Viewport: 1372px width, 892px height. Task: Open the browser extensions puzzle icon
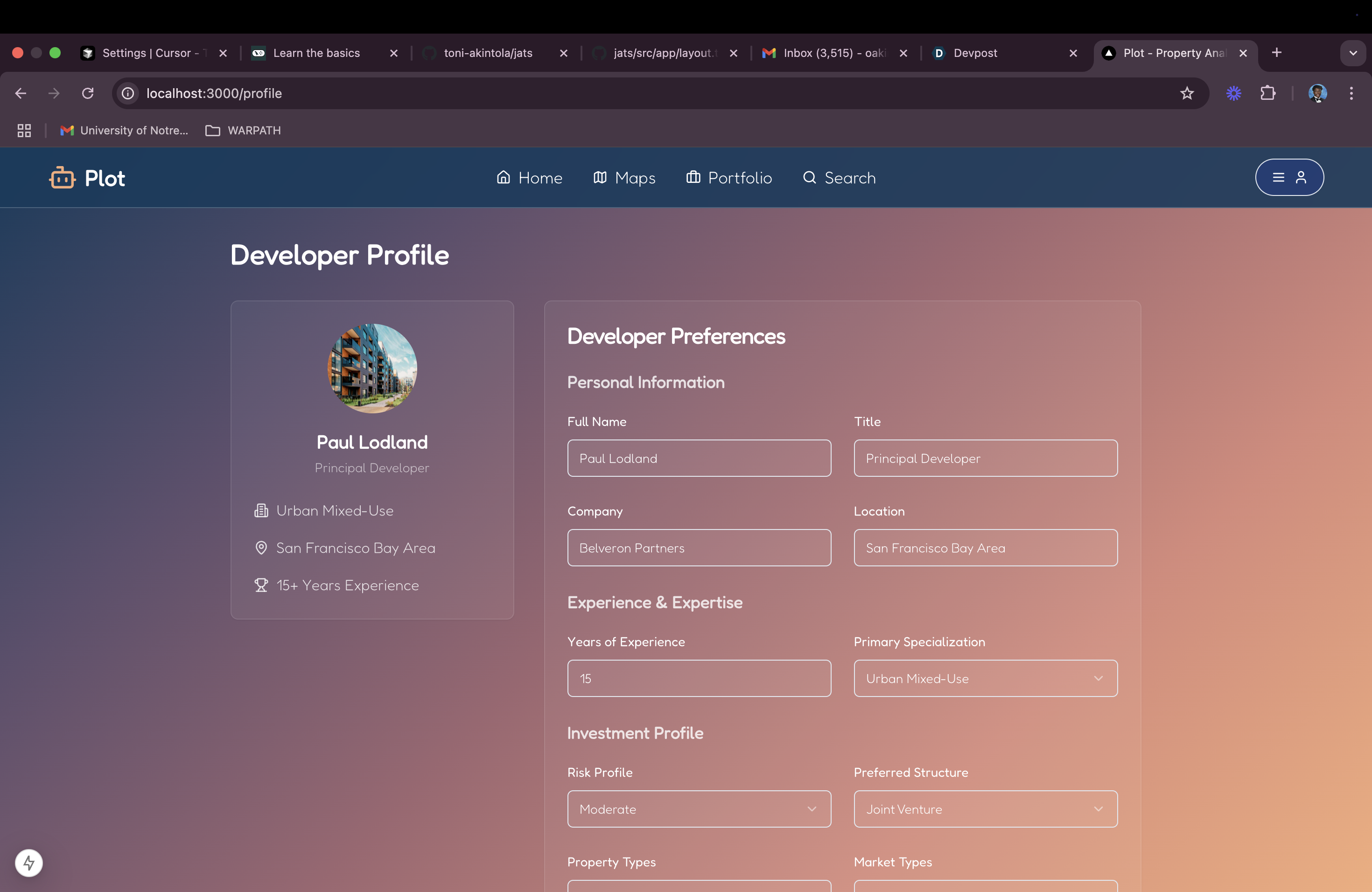tap(1267, 93)
